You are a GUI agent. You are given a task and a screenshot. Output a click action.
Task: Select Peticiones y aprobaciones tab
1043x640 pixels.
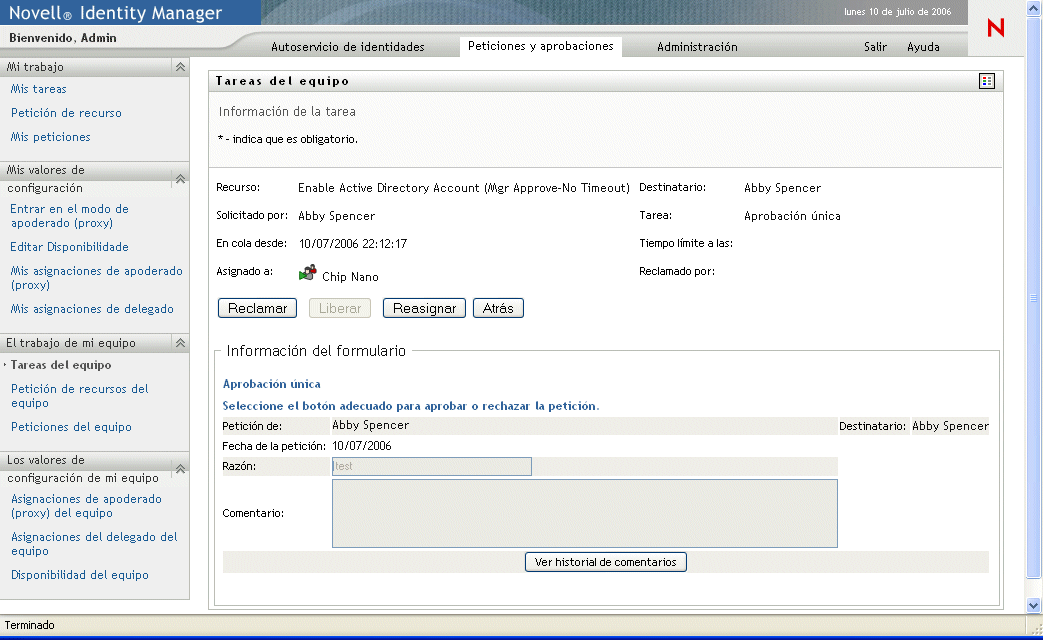click(540, 46)
